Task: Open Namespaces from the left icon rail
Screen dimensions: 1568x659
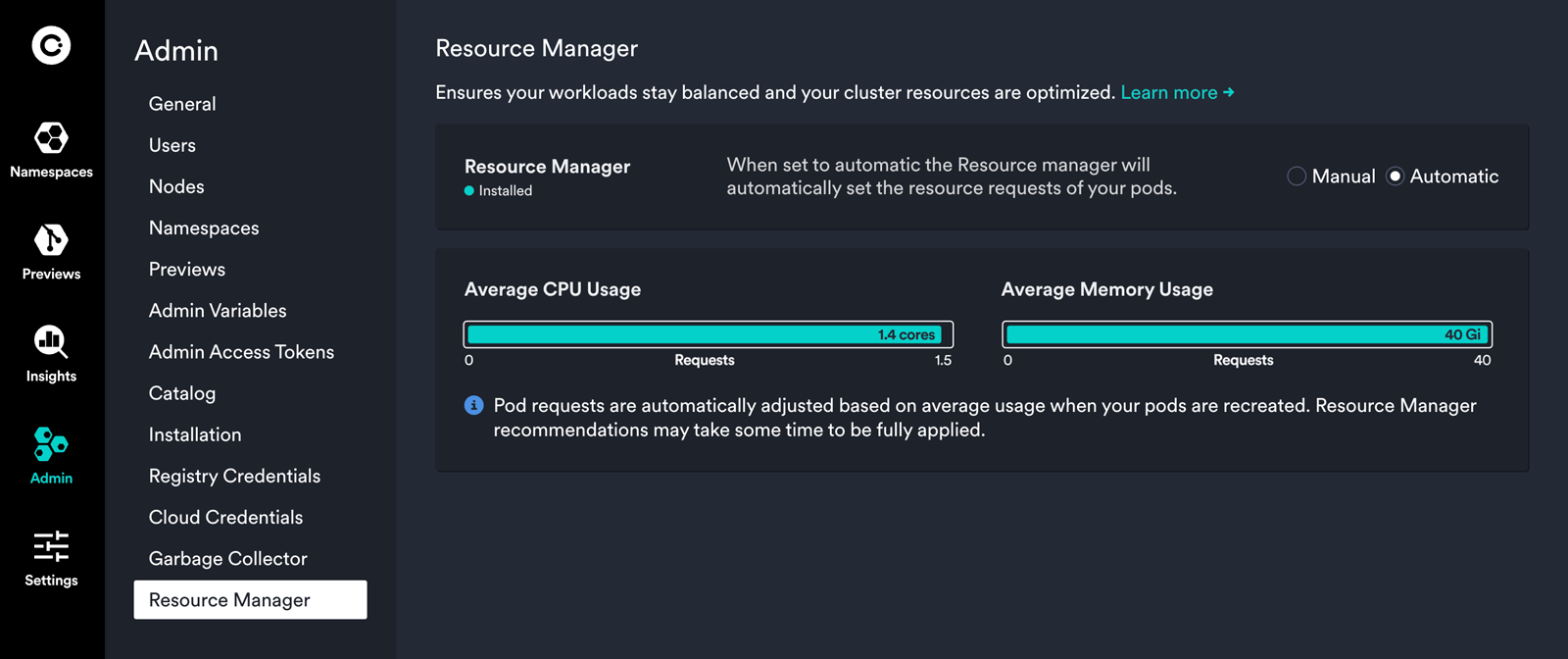Action: pyautogui.click(x=51, y=139)
